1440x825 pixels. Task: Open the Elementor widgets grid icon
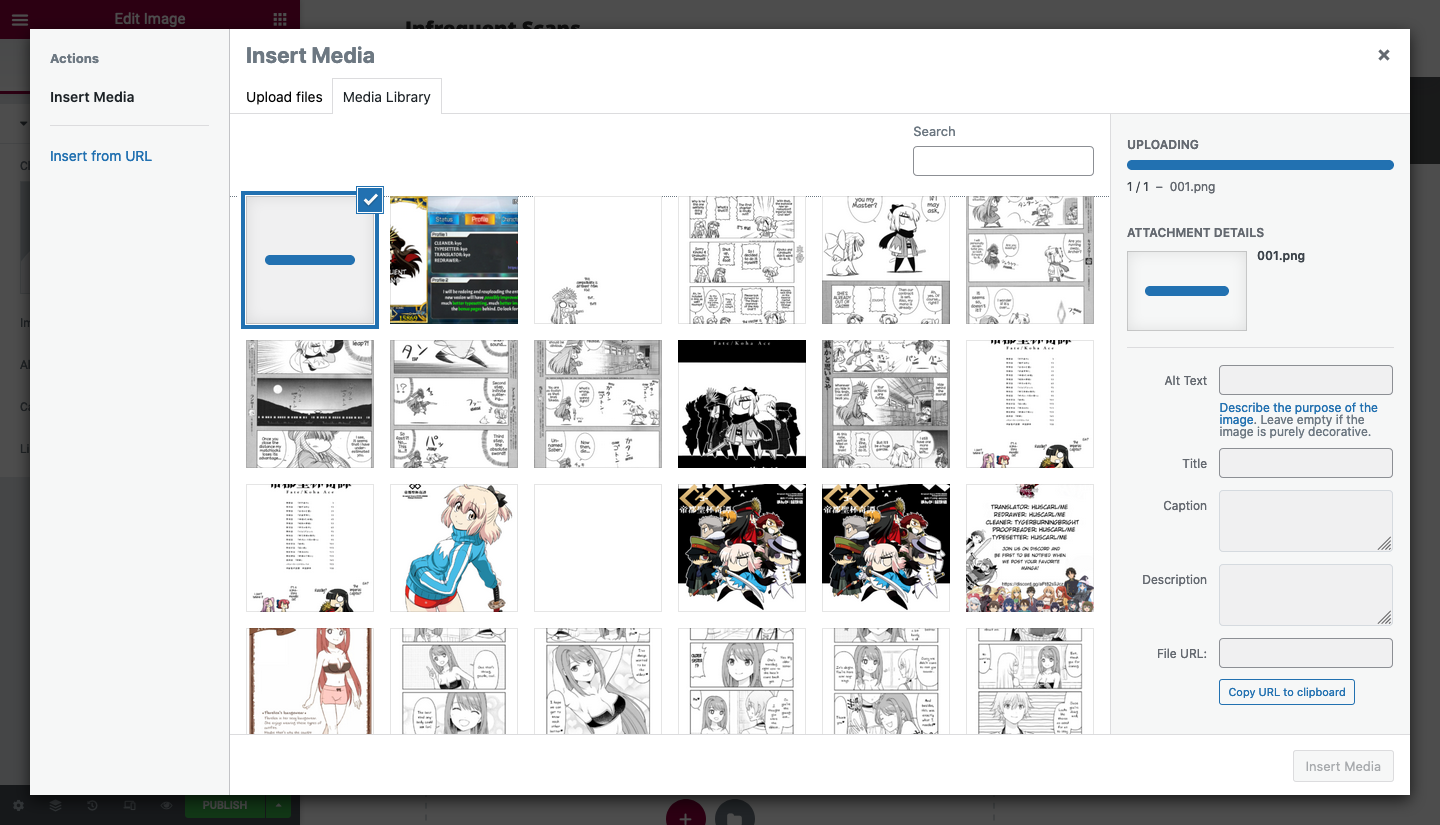(280, 19)
